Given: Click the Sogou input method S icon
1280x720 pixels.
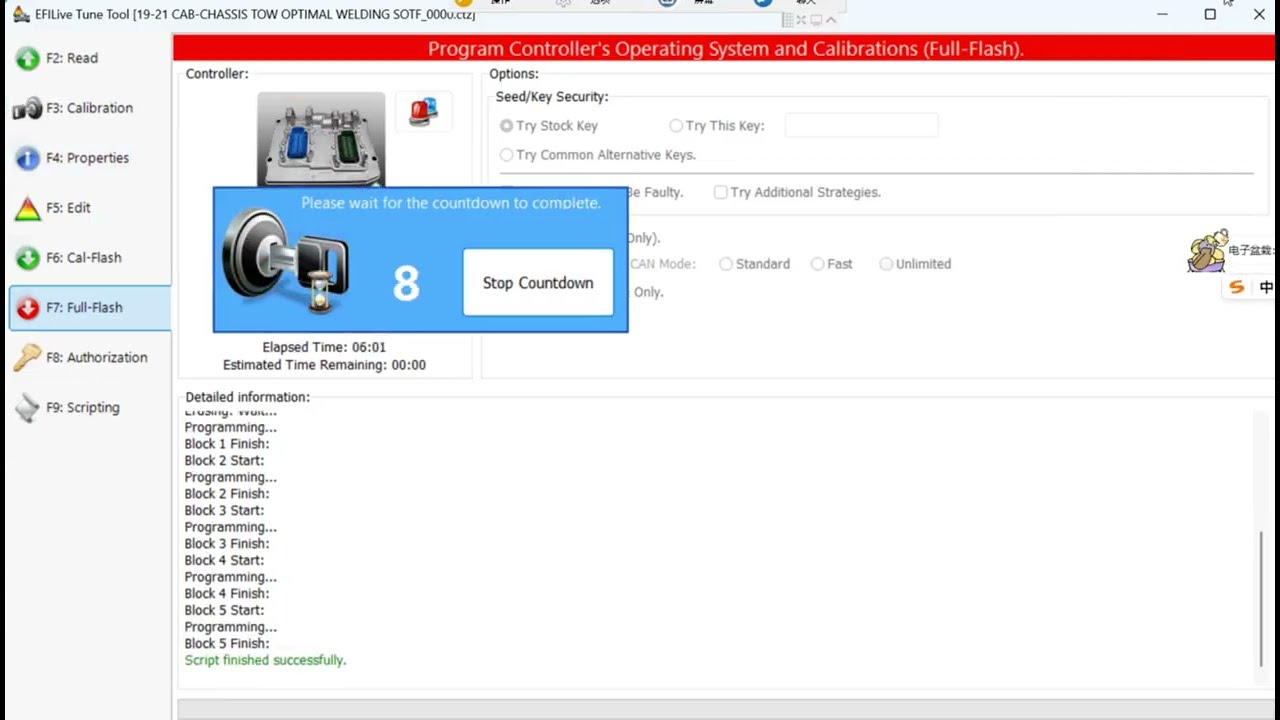Looking at the screenshot, I should coord(1237,287).
